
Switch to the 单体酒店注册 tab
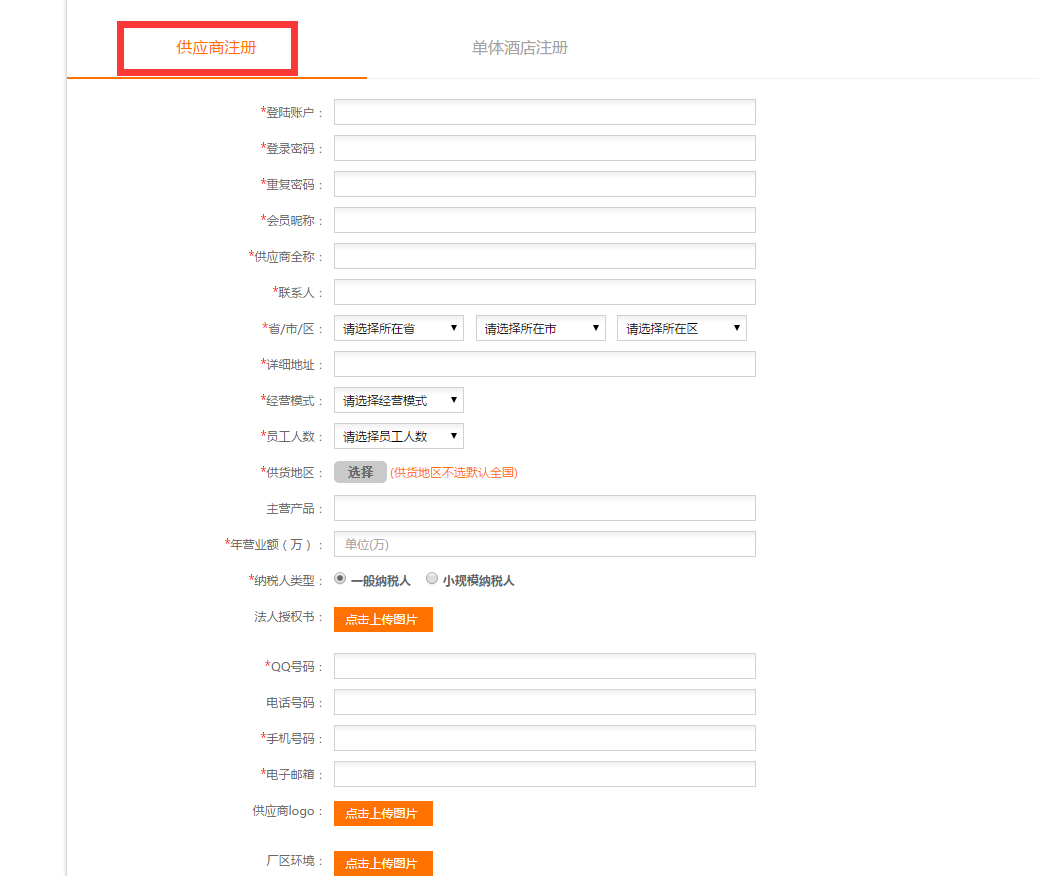(x=520, y=48)
